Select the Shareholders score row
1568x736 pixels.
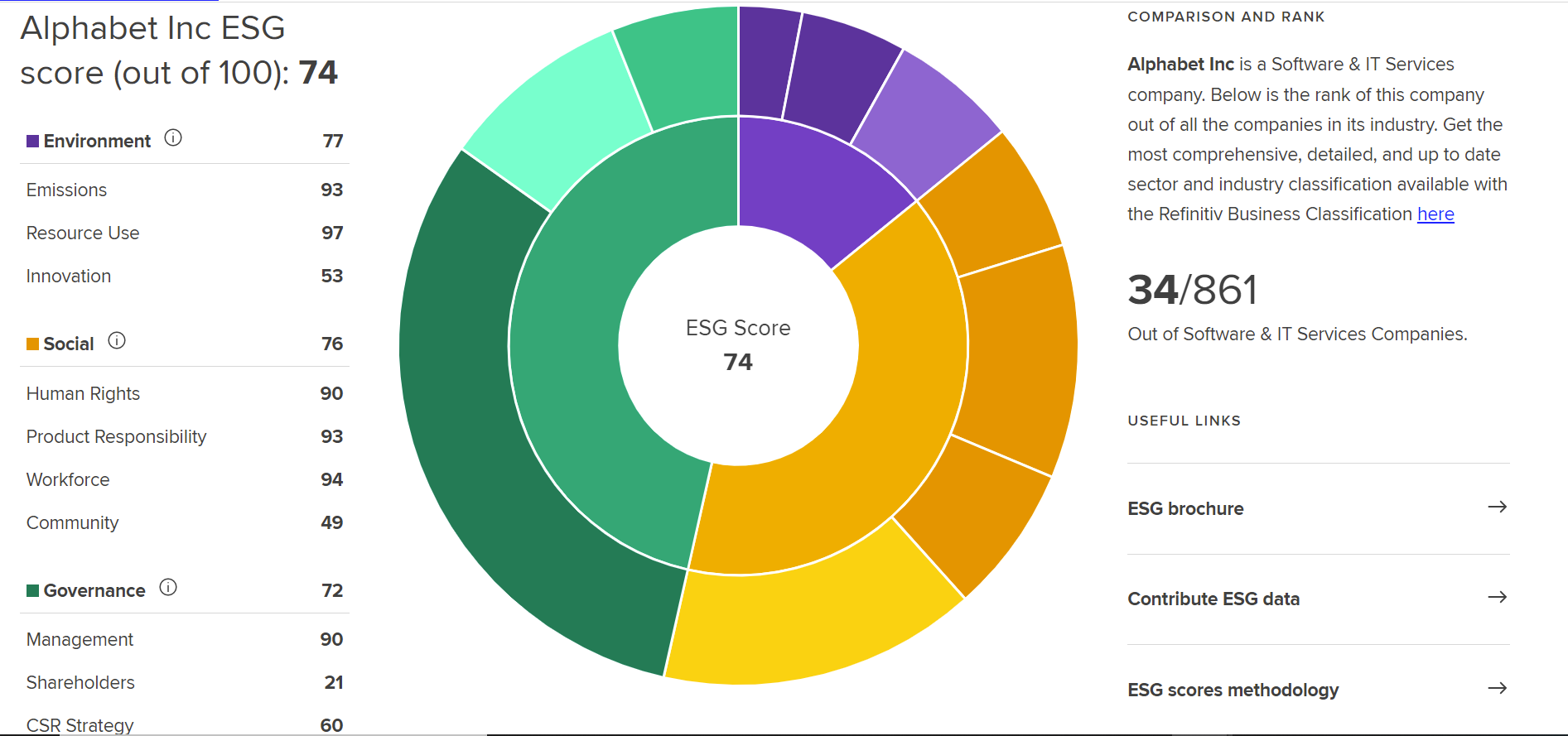(x=184, y=683)
